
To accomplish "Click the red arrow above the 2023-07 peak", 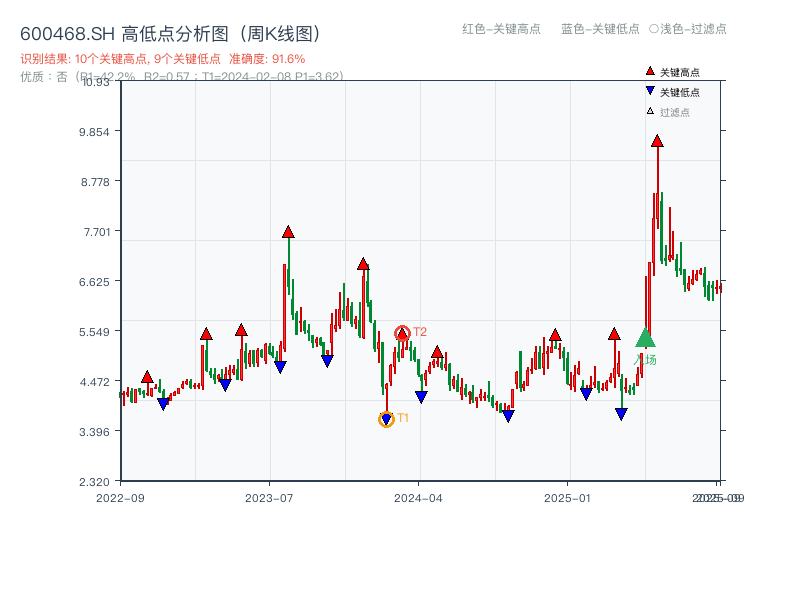I will click(x=287, y=231).
